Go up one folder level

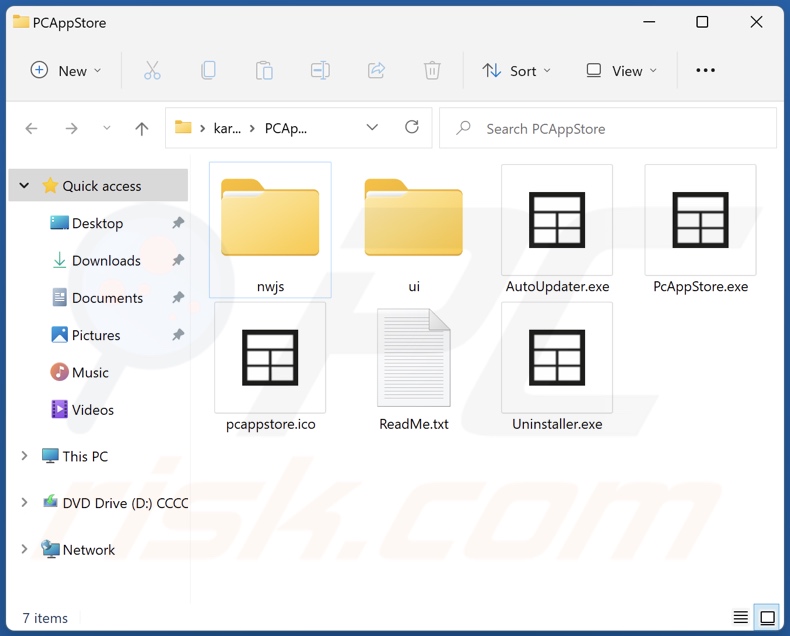tap(142, 129)
